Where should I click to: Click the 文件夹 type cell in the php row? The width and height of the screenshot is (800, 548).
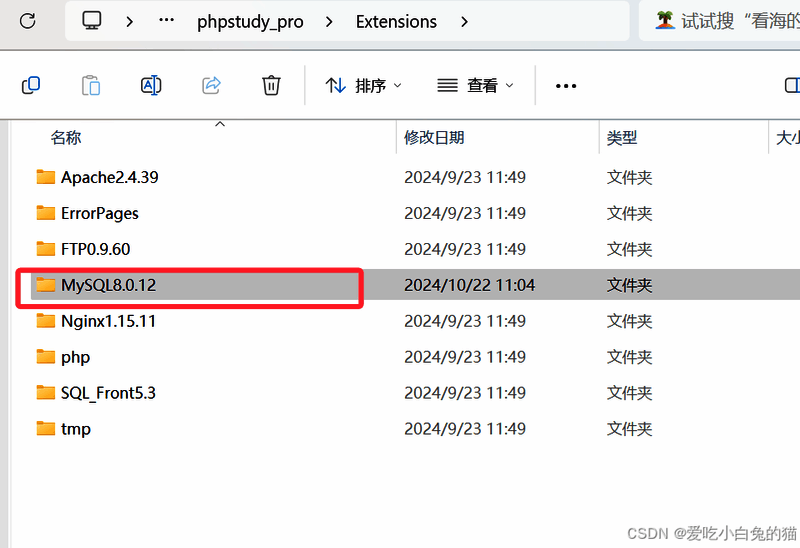[630, 357]
